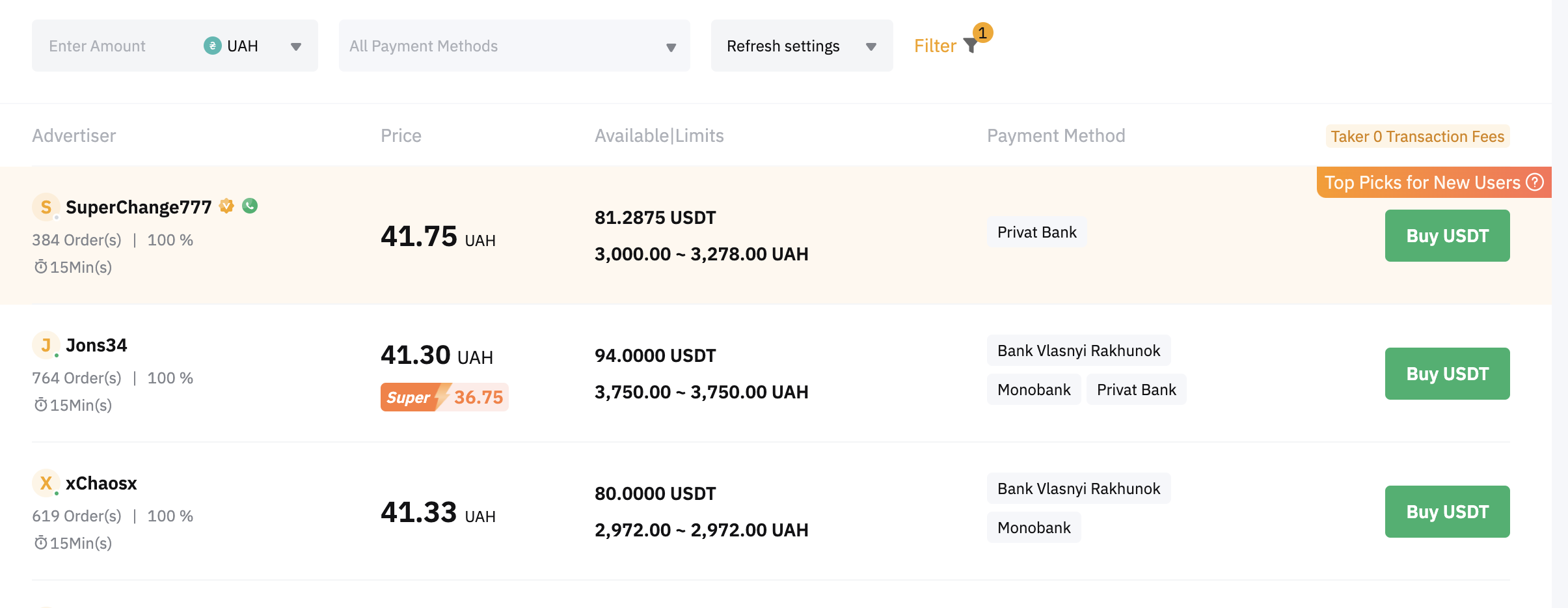Image resolution: width=1568 pixels, height=608 pixels.
Task: Click SuperChange777's avatar circle
Action: pyautogui.click(x=46, y=206)
